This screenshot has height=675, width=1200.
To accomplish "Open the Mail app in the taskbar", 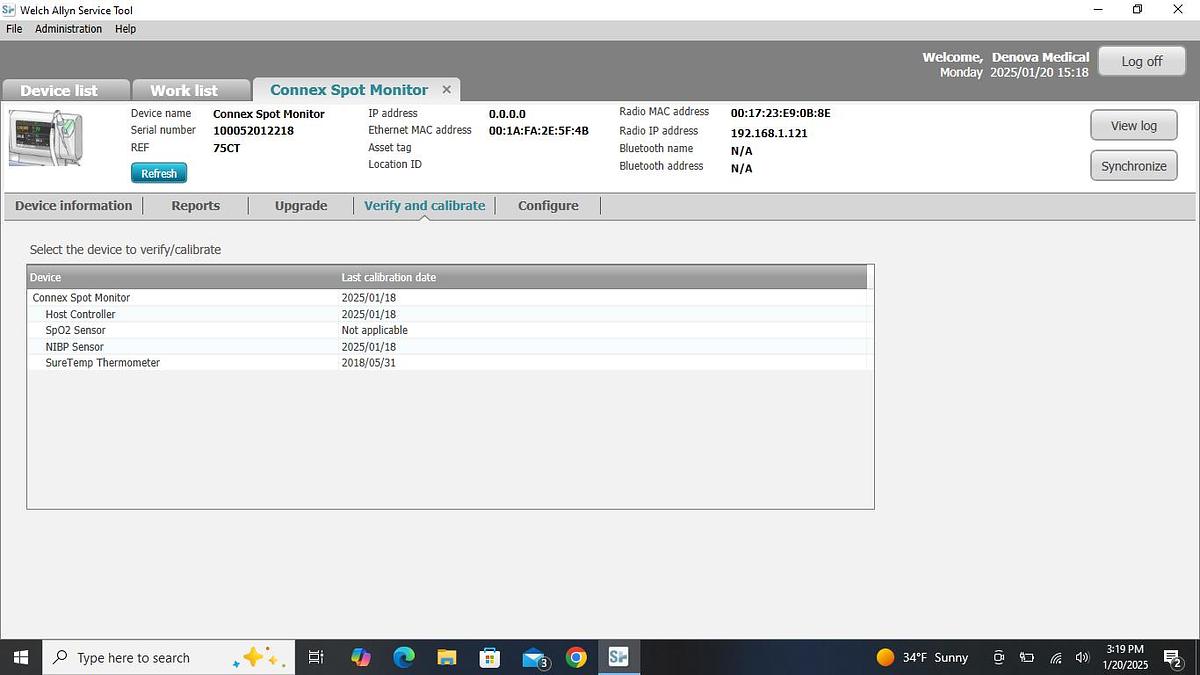I will coord(534,657).
